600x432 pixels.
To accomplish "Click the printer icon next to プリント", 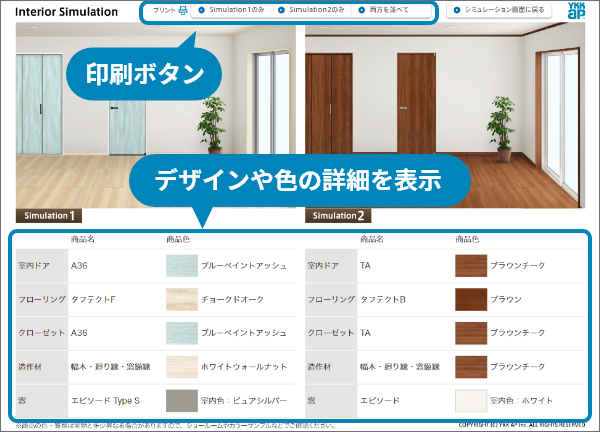I will click(x=183, y=10).
